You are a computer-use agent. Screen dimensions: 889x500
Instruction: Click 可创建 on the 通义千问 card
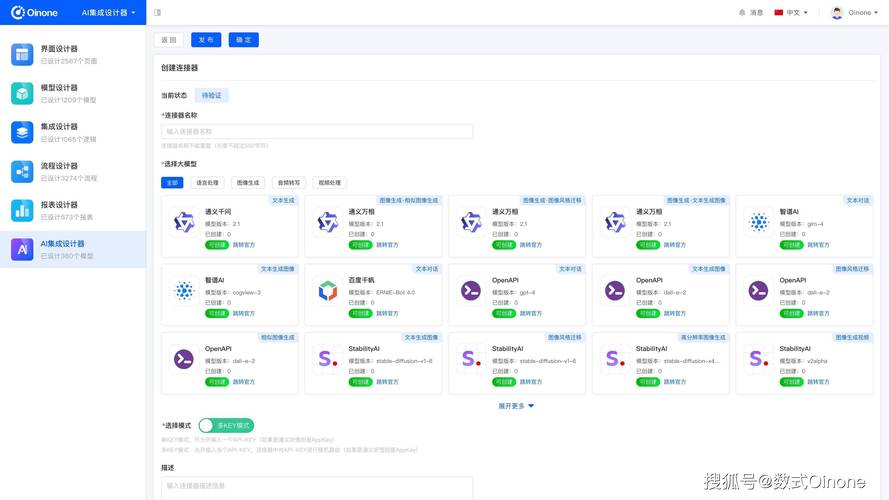217,245
